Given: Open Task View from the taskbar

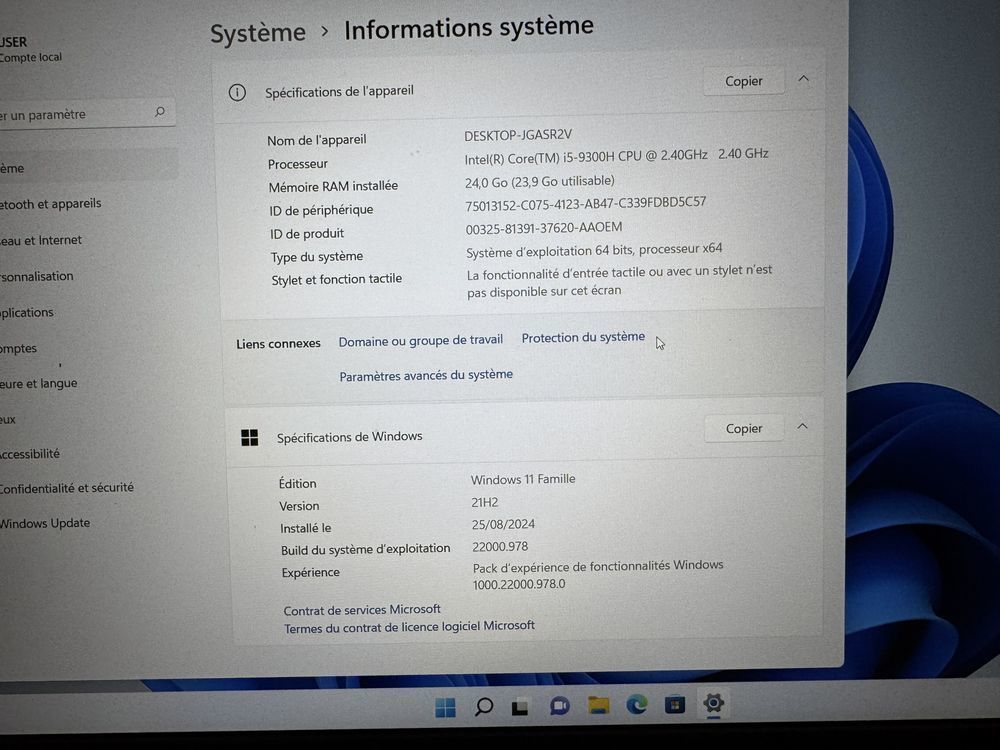Looking at the screenshot, I should tap(521, 706).
